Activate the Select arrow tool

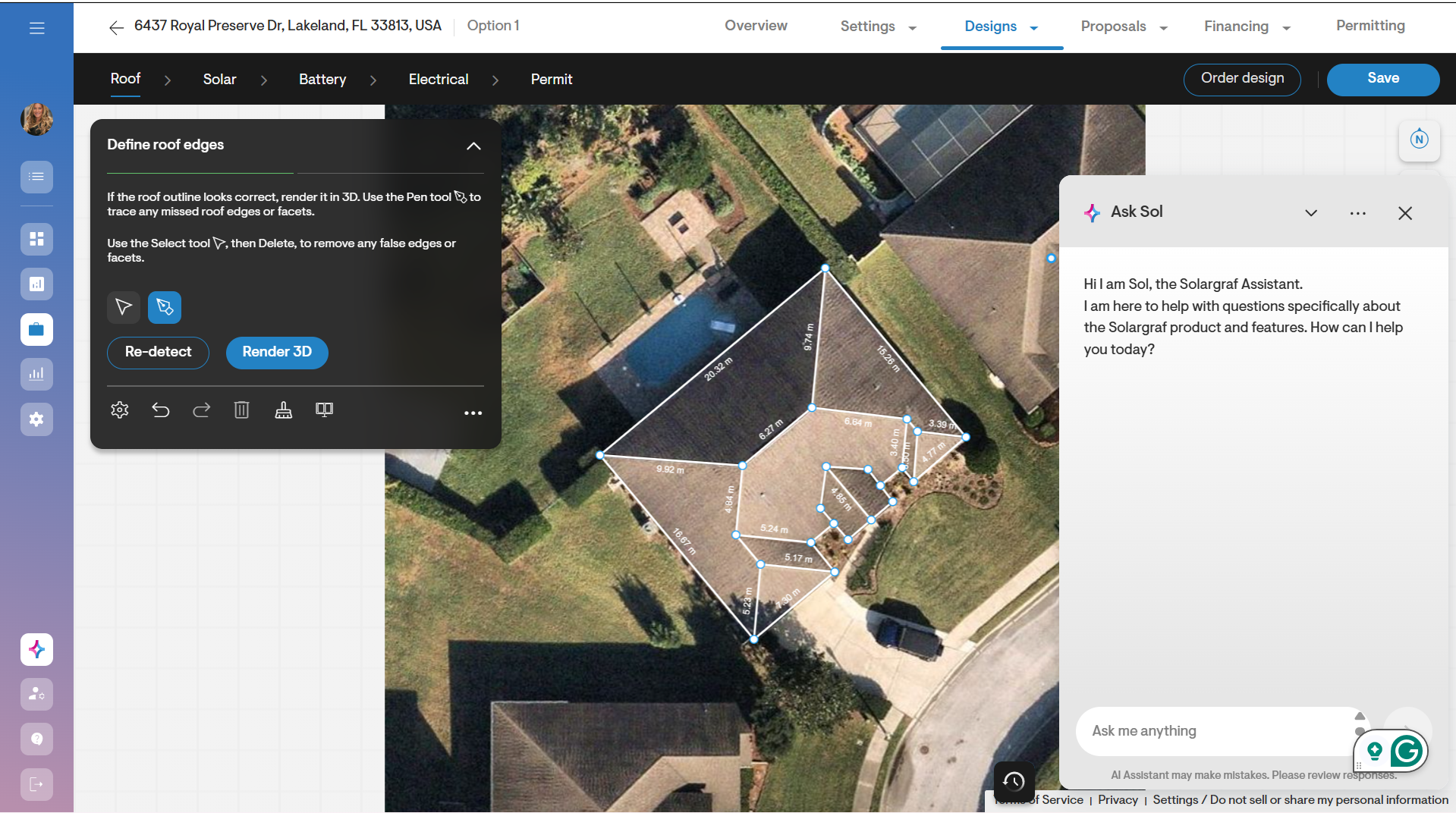(x=124, y=307)
